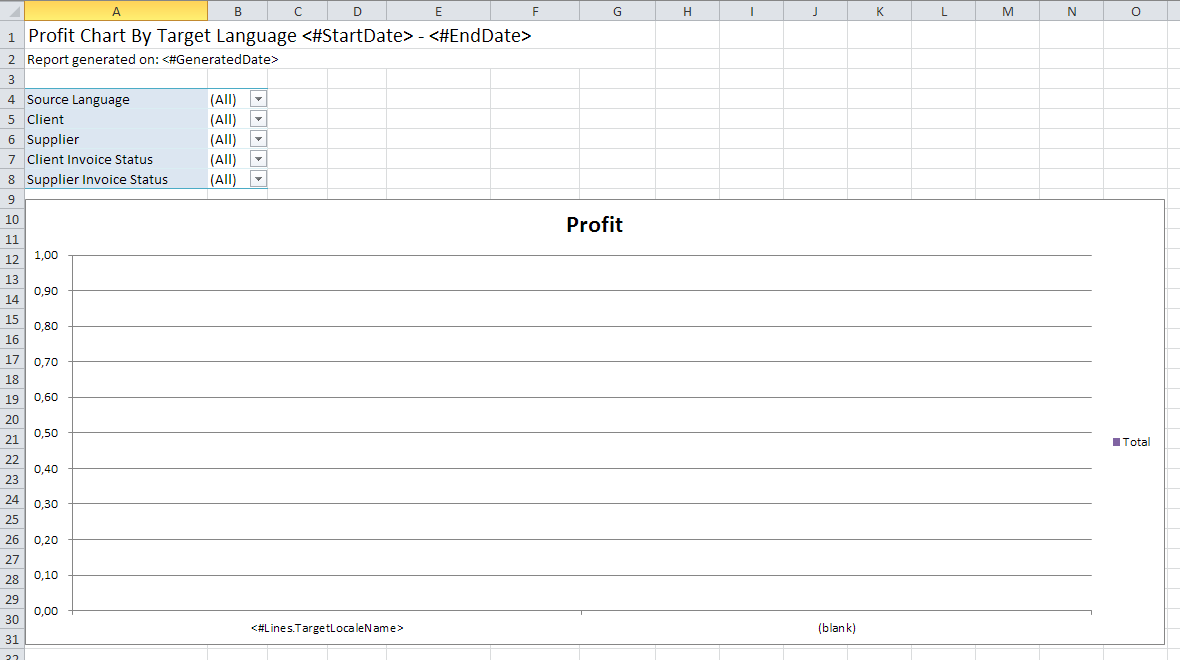Select column B header
1180x660 pixels.
pos(237,10)
